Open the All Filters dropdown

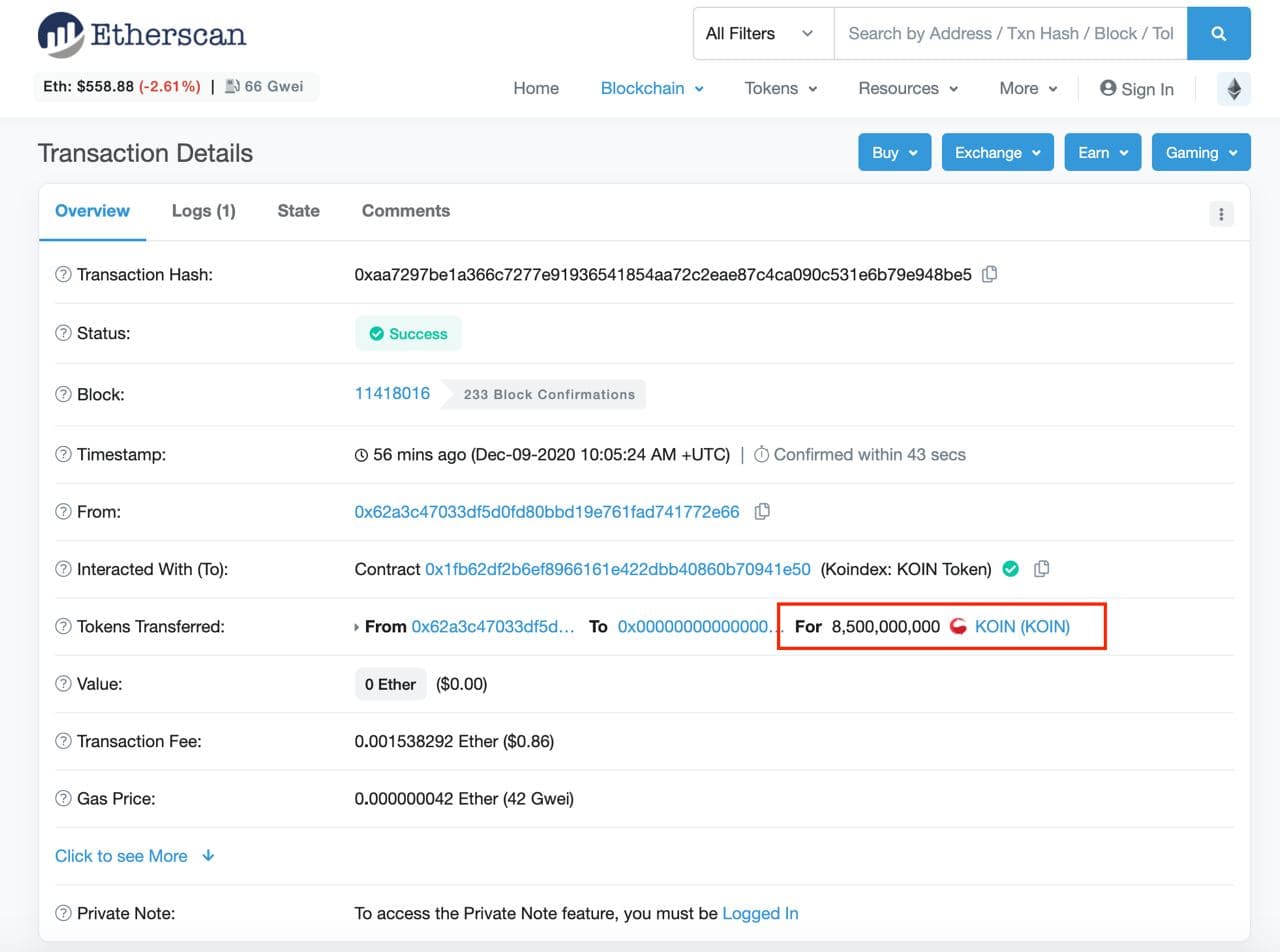(762, 34)
